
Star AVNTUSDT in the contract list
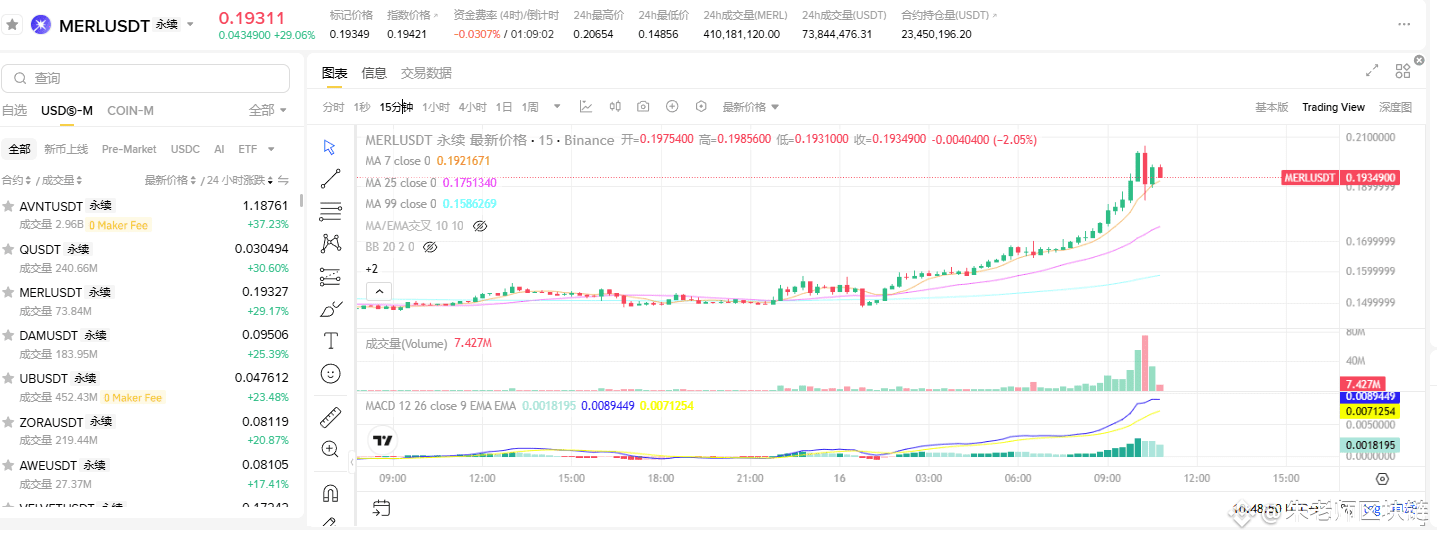(9, 206)
